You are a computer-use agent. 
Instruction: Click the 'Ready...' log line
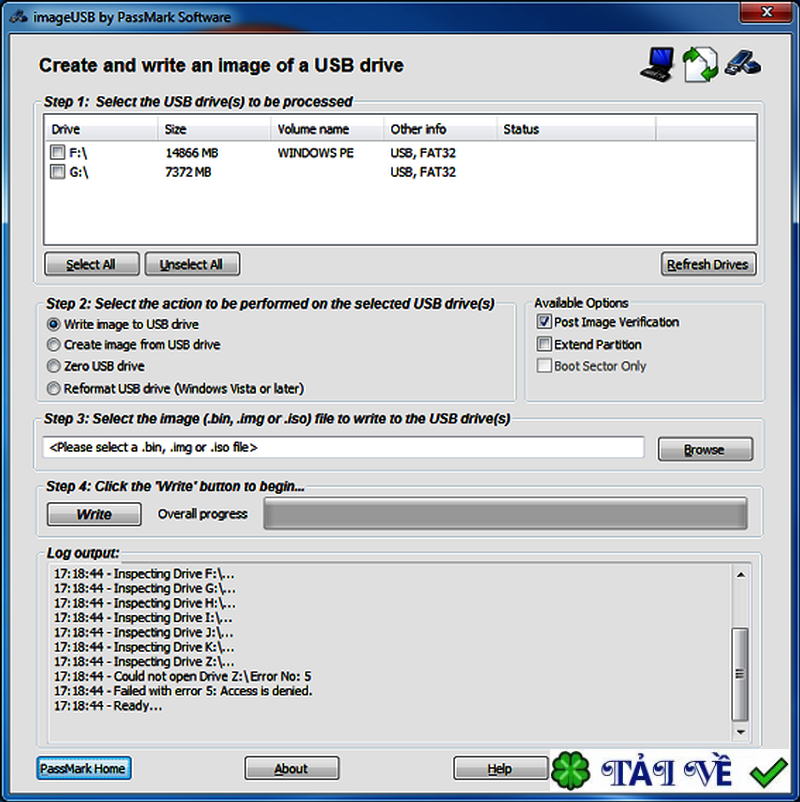click(108, 706)
